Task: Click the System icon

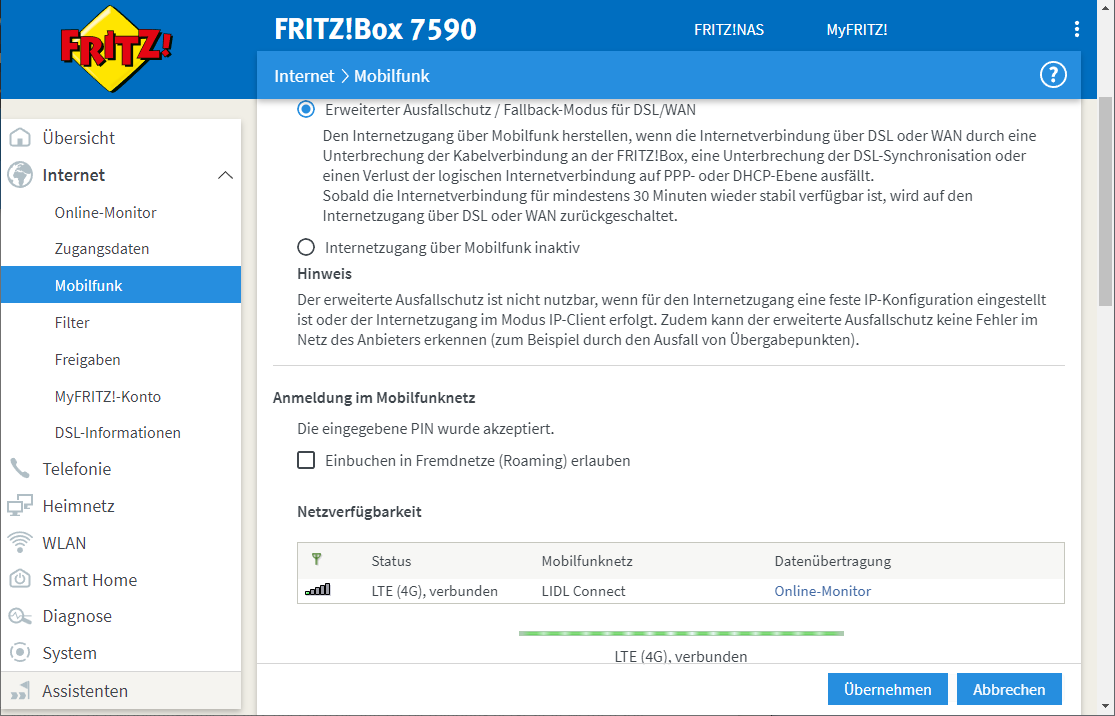Action: [x=20, y=653]
